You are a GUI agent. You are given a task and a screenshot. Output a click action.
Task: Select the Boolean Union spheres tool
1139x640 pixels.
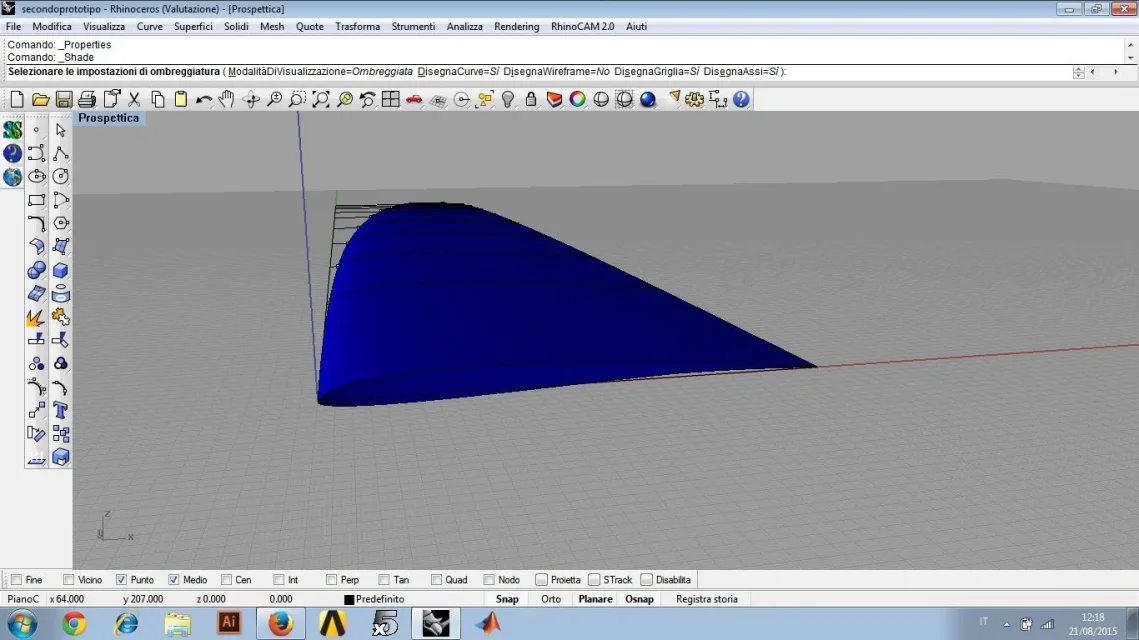tap(36, 270)
